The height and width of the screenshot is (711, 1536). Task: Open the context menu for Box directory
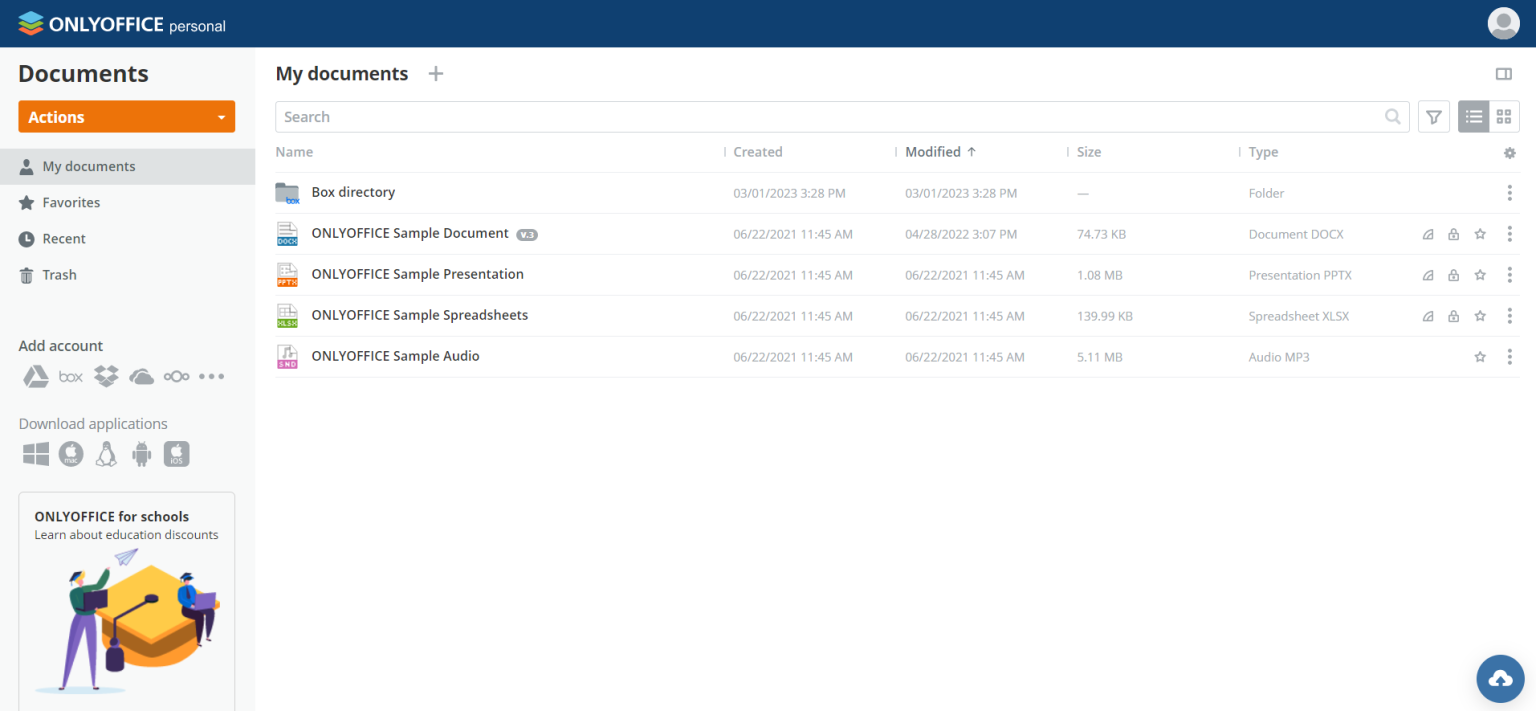(1509, 192)
